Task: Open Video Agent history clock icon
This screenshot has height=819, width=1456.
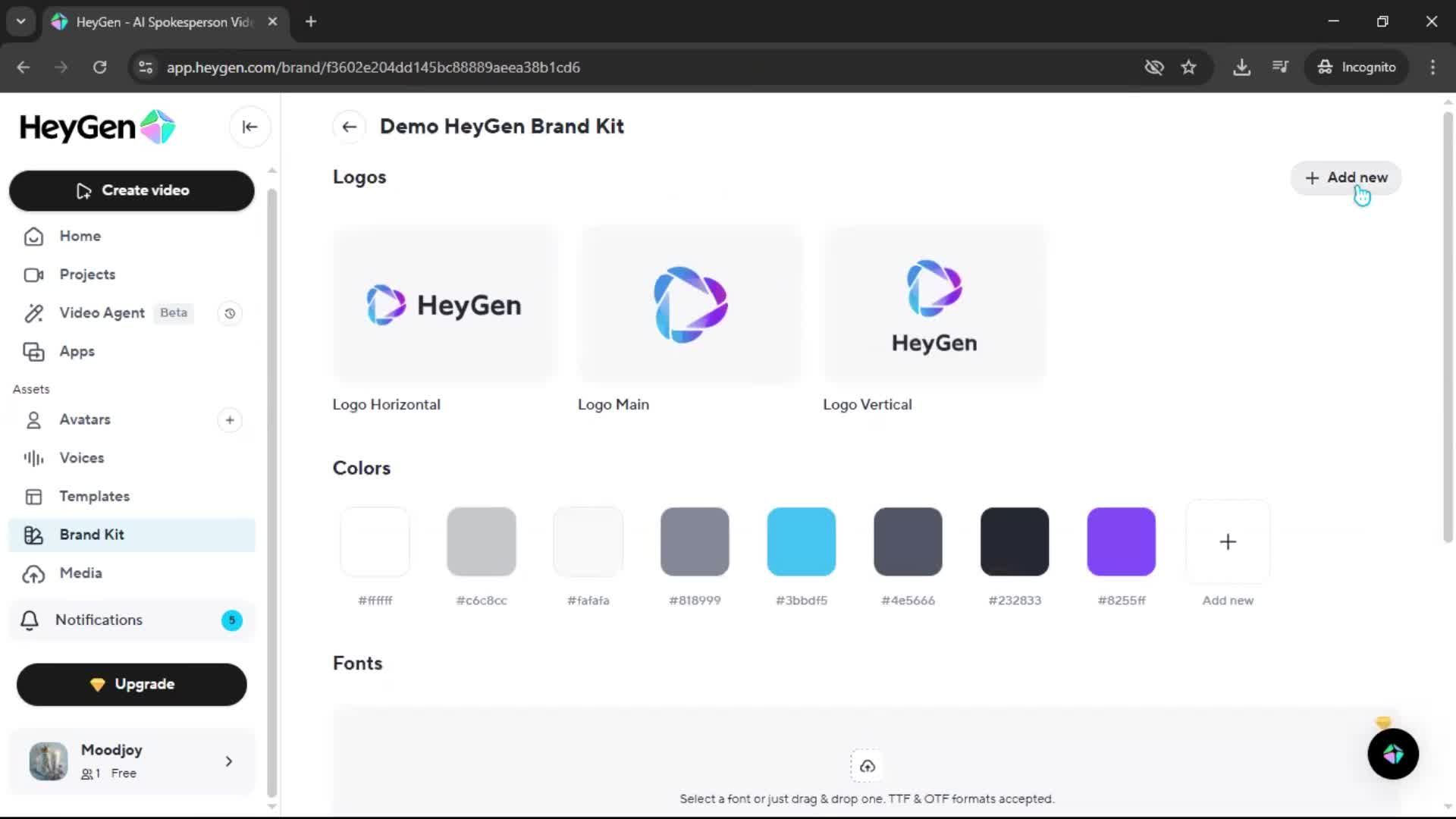Action: click(x=230, y=313)
